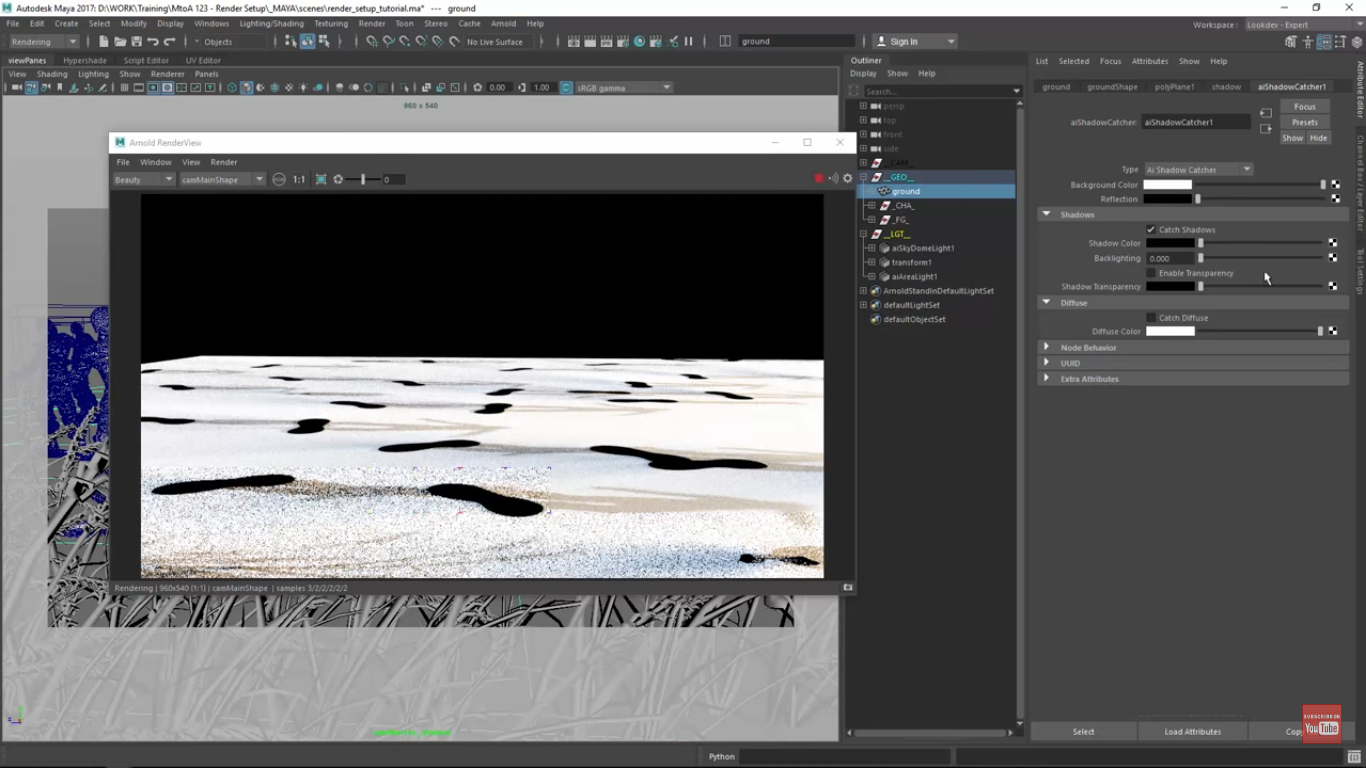1366x768 pixels.
Task: Click the Outliner search field
Action: tap(938, 91)
